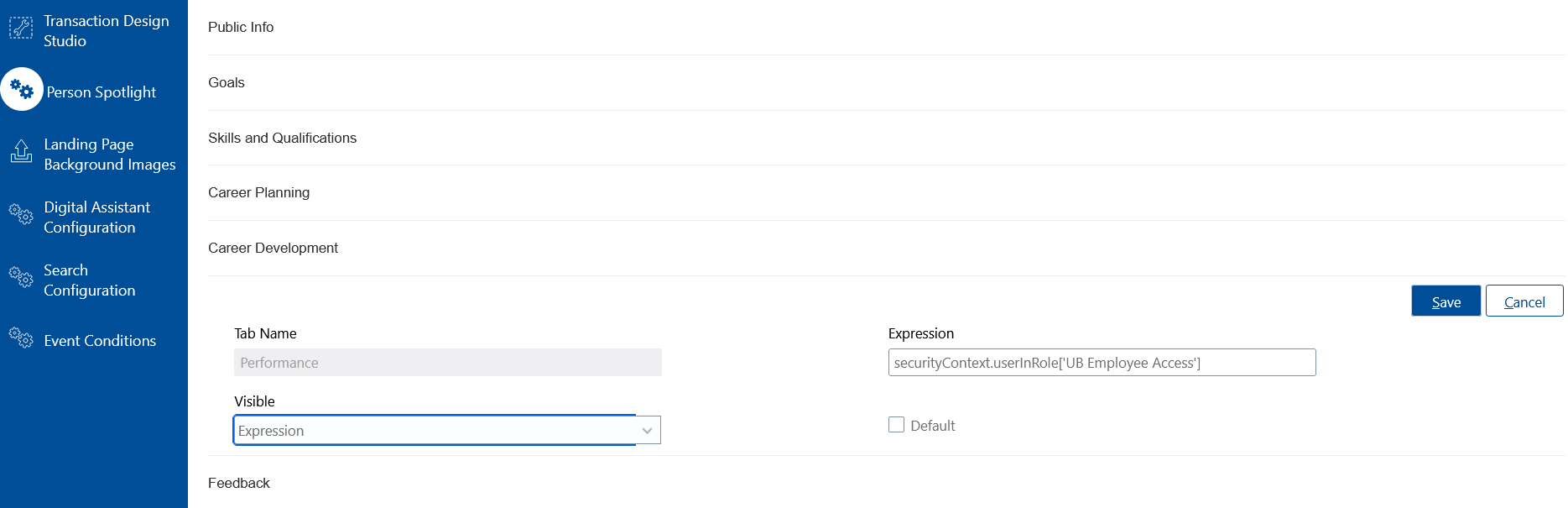This screenshot has height=508, width=1568.
Task: Open the Event Conditions gears icon
Action: 21,338
